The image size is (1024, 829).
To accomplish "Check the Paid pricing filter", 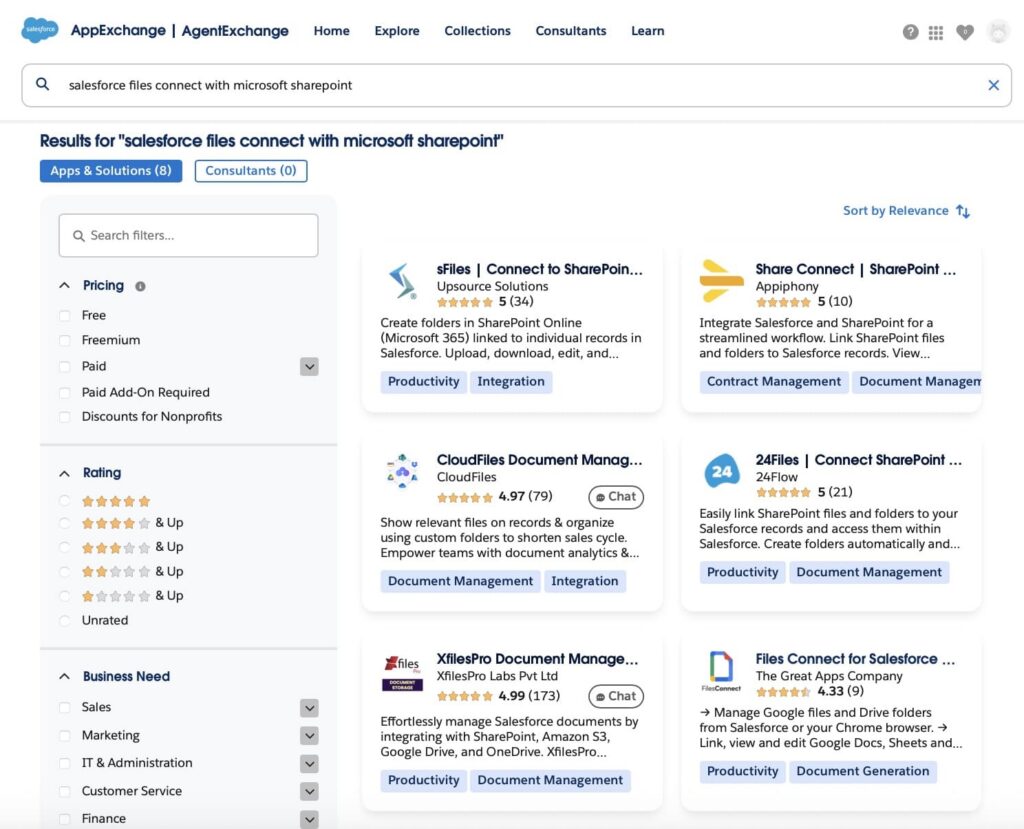I will point(65,366).
